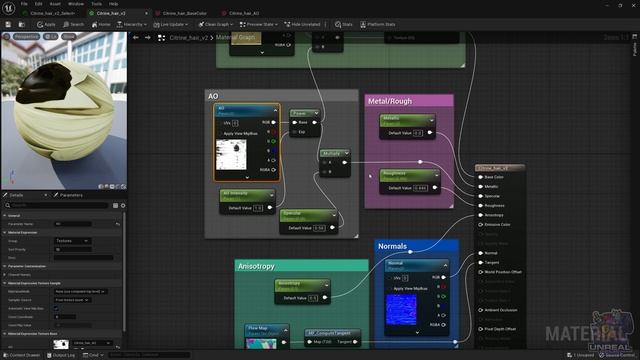
Task: Click the Save asset icon in toolbar
Action: pyautogui.click(x=8, y=24)
